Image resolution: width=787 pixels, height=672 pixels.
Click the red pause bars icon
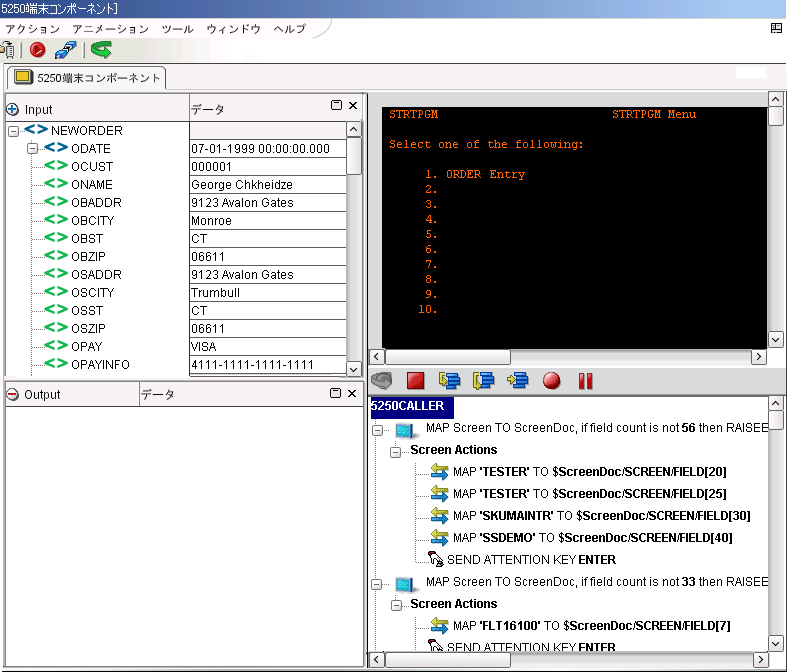coord(585,380)
